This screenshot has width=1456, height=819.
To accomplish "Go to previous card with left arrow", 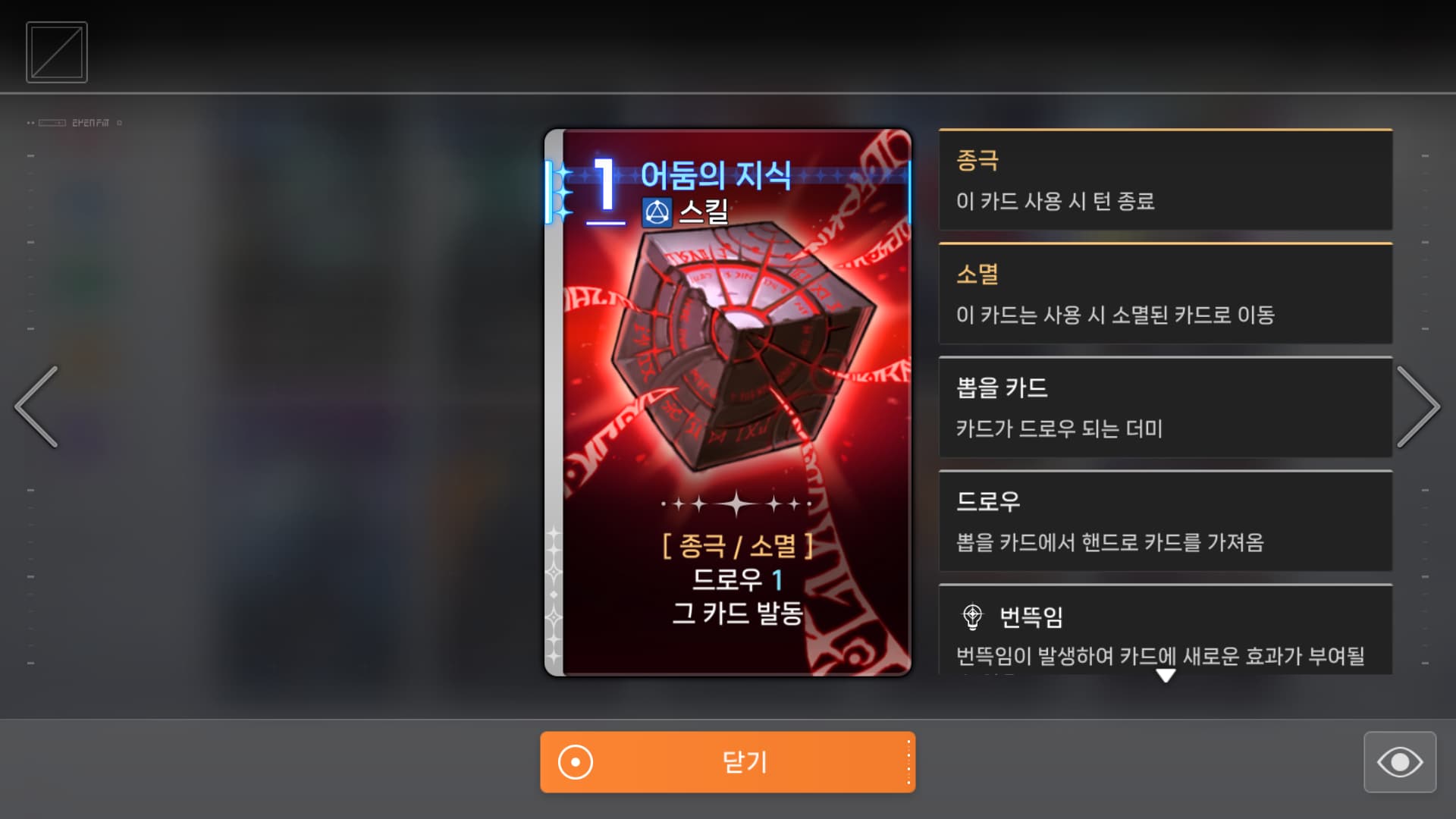I will click(36, 407).
